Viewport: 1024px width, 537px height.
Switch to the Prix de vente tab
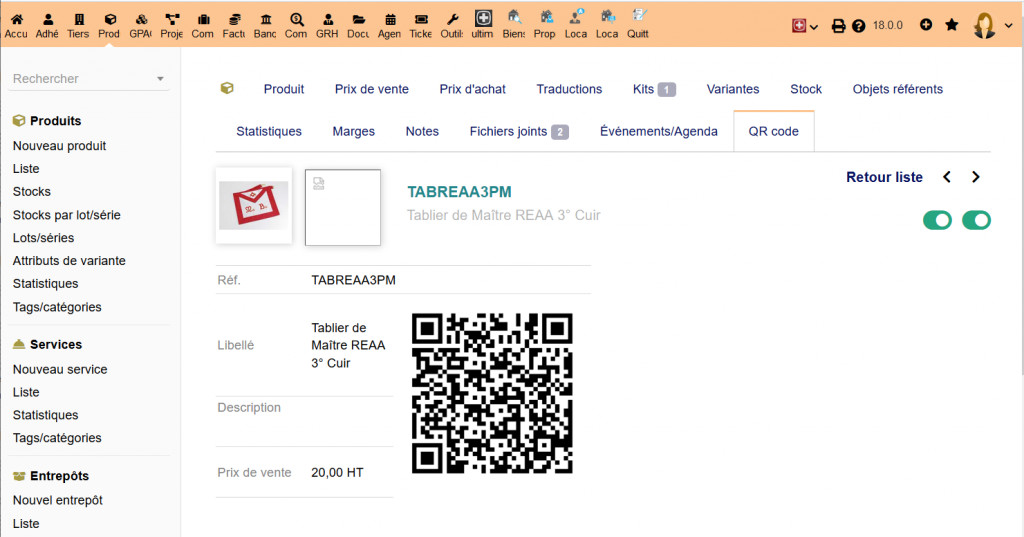pyautogui.click(x=371, y=89)
